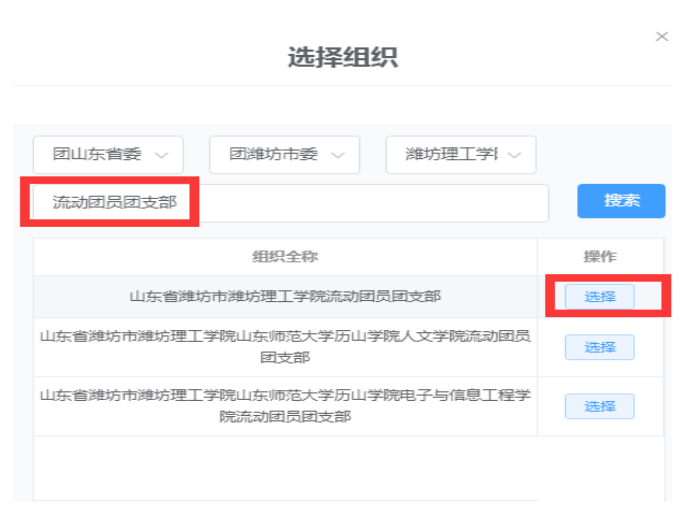The width and height of the screenshot is (680, 514).
Task: Click the chevron arrow beside 潍坊理工学院
Action: coord(515,155)
